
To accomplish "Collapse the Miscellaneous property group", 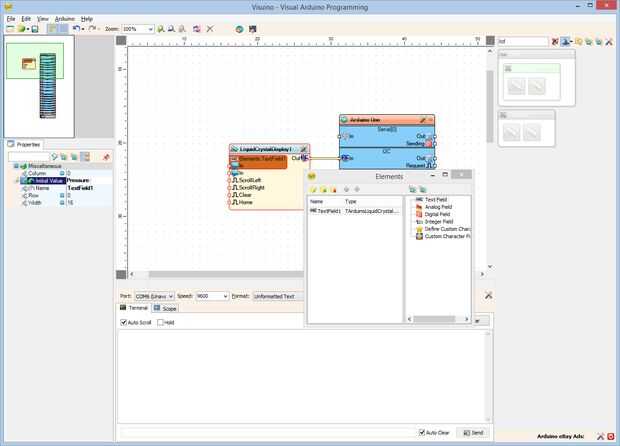I will coord(16,166).
